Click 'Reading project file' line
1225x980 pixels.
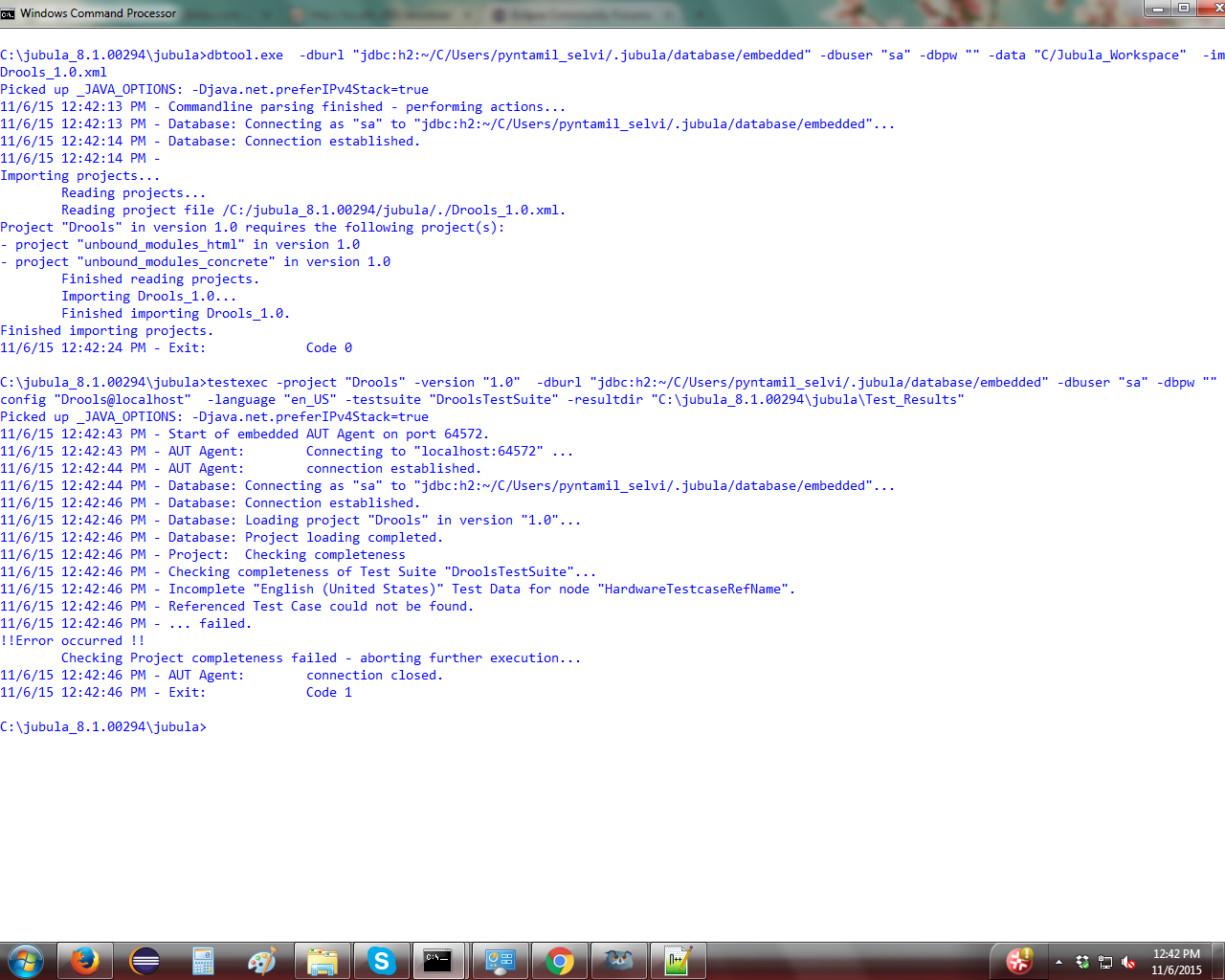(314, 211)
